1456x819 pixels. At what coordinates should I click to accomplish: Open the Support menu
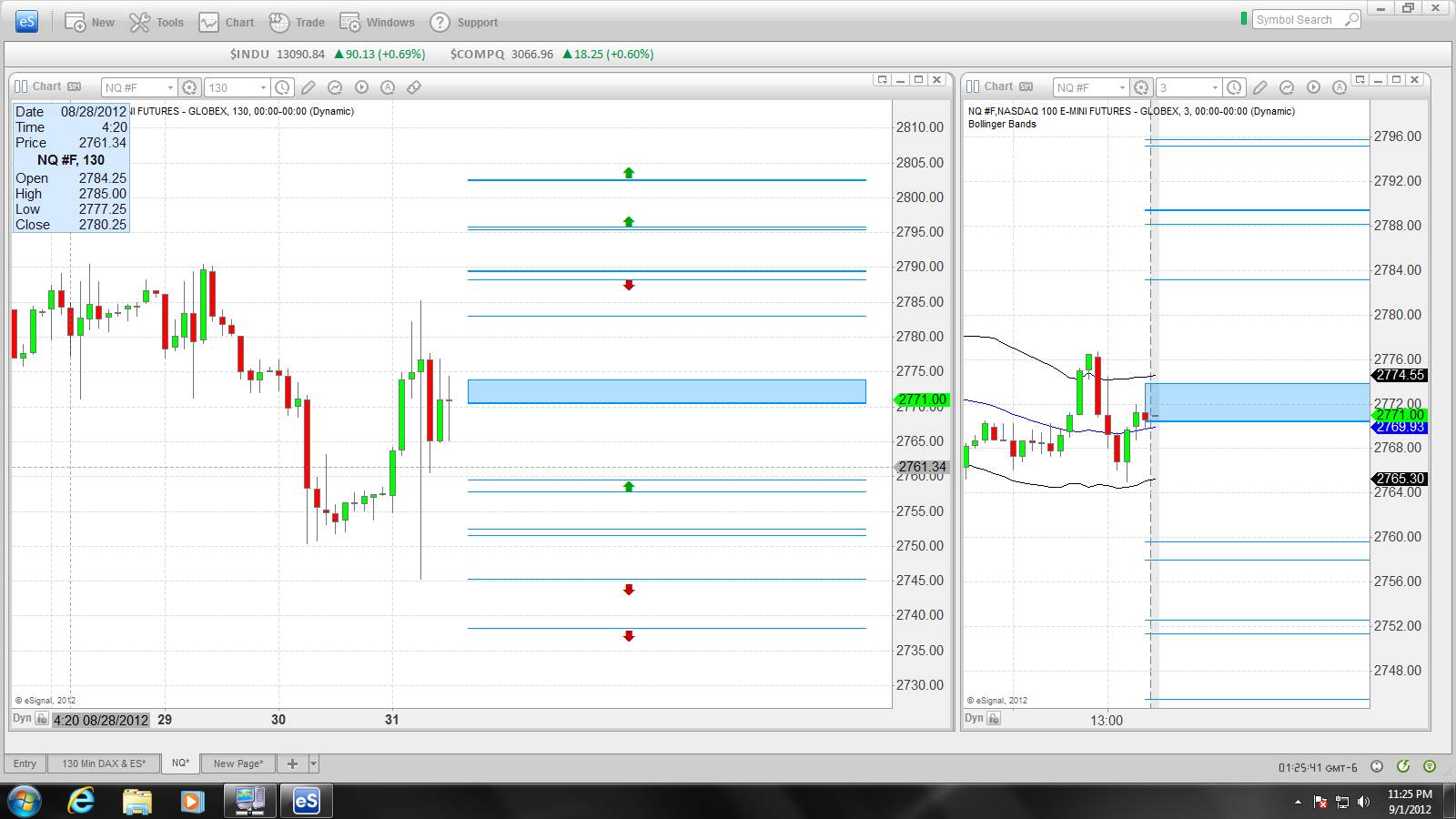(x=464, y=23)
